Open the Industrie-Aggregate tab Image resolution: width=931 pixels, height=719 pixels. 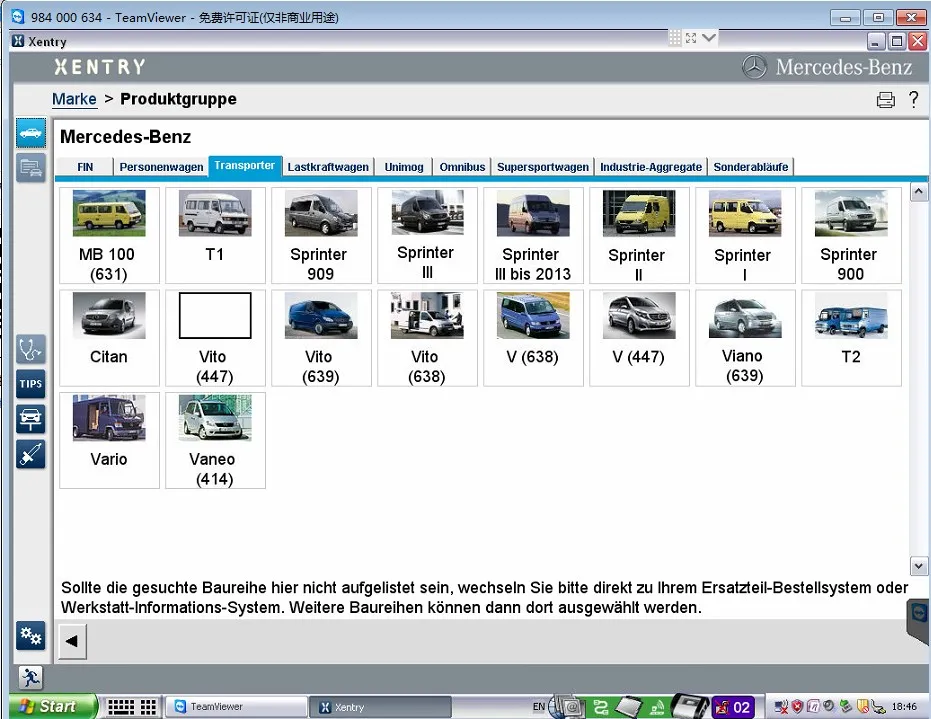coord(651,167)
